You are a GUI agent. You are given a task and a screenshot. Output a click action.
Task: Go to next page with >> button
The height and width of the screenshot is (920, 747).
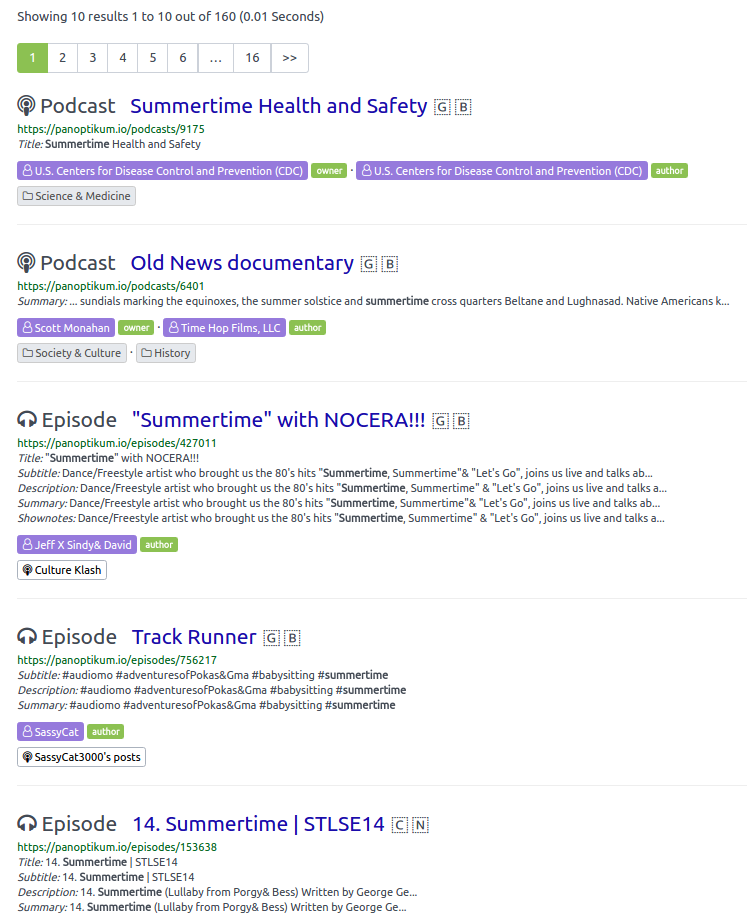coord(289,58)
